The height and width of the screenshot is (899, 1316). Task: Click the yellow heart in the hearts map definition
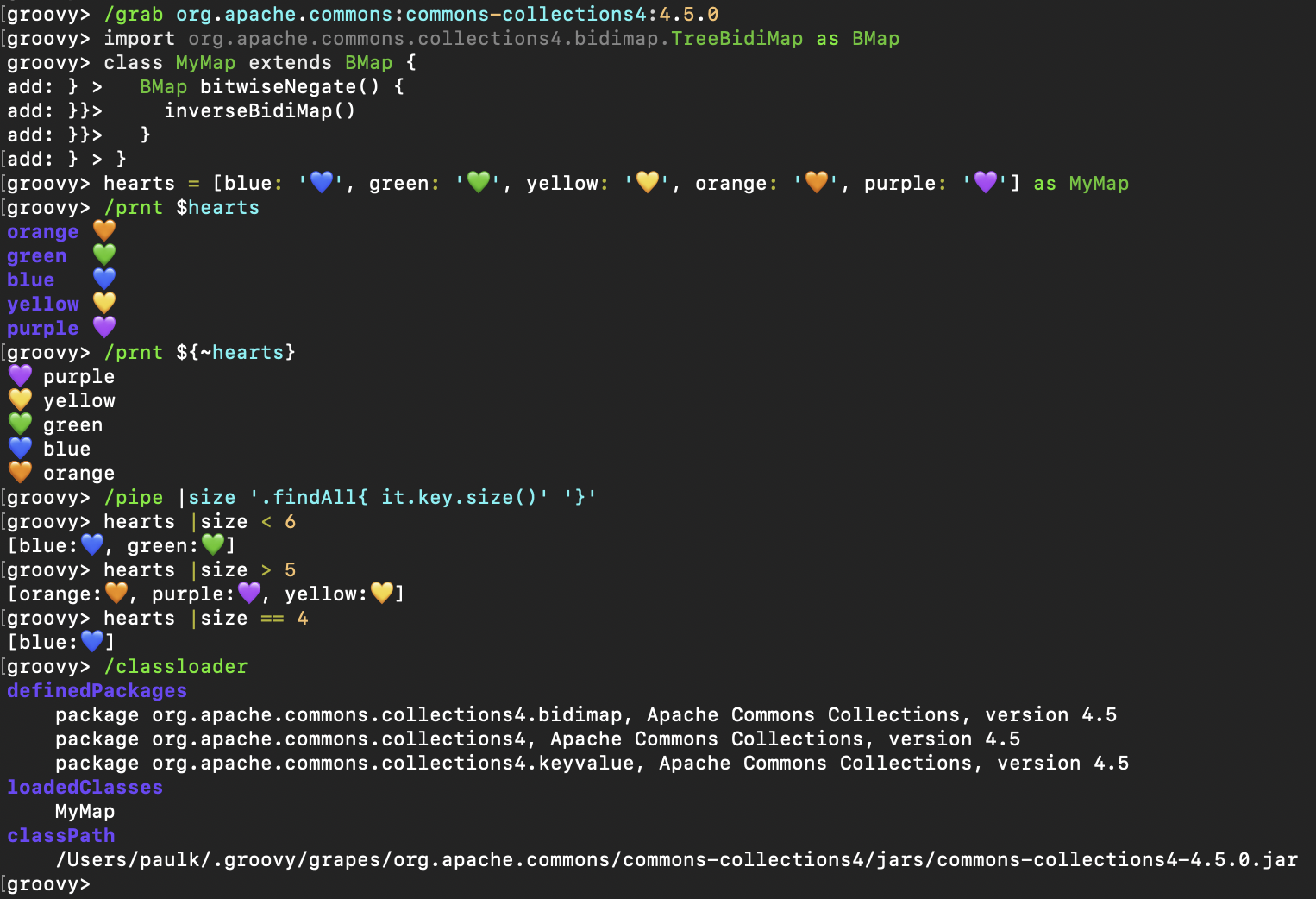pyautogui.click(x=647, y=183)
